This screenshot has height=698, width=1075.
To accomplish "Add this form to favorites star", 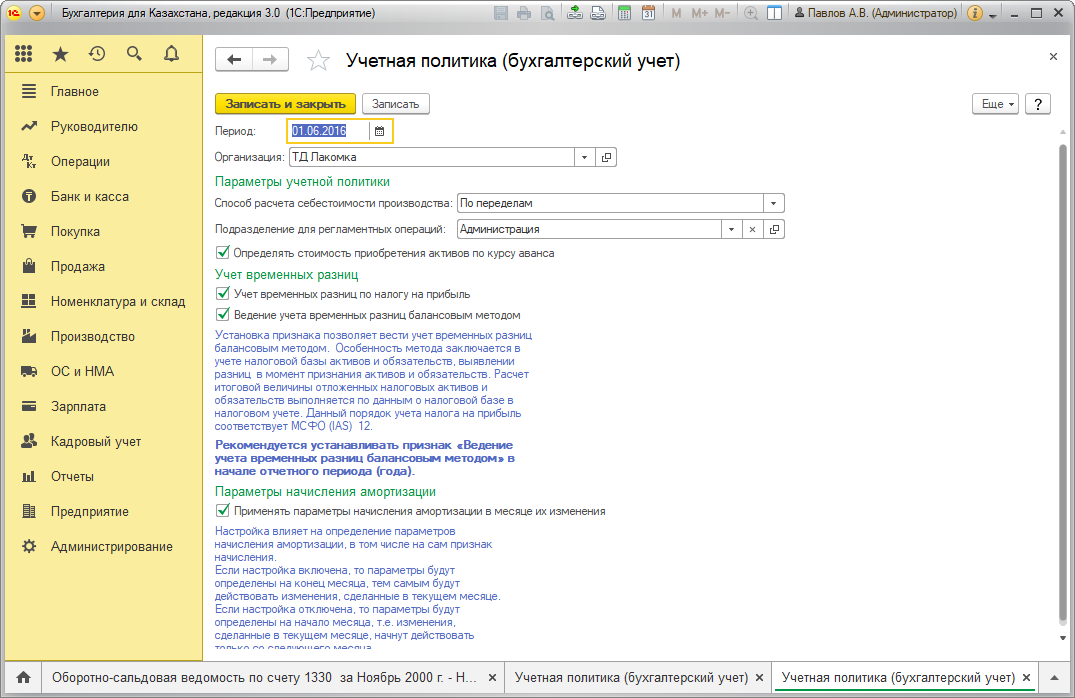I will (318, 60).
